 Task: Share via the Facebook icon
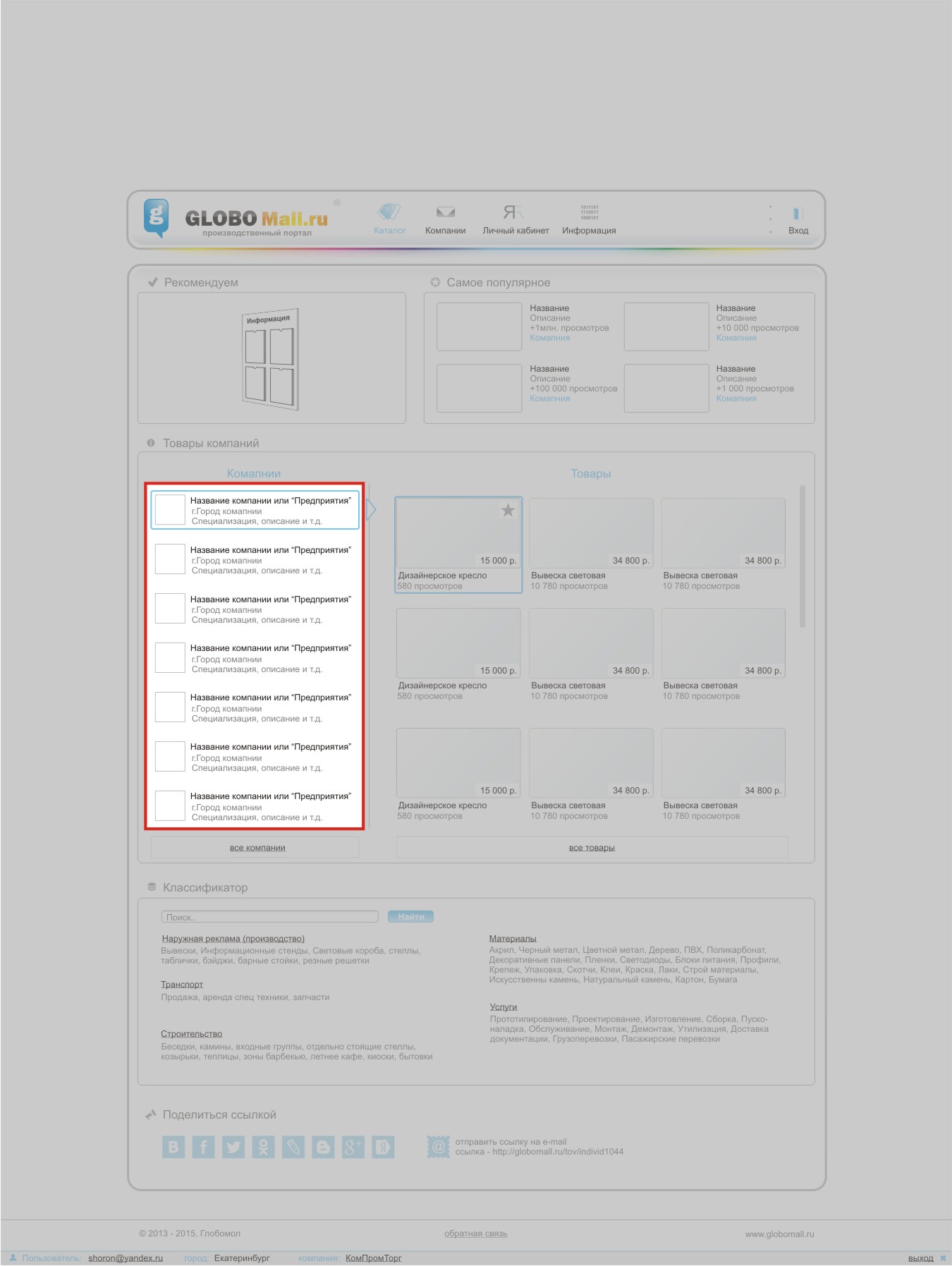(203, 1147)
